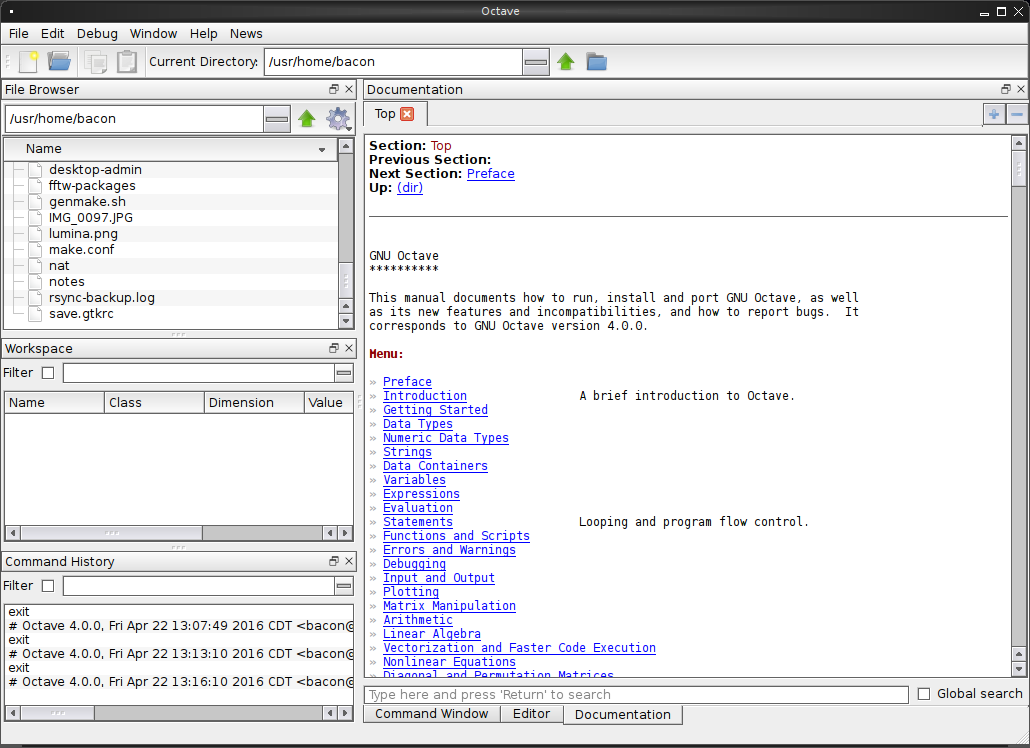The height and width of the screenshot is (748, 1030).
Task: Open the Getting Started menu link
Action: (x=436, y=410)
